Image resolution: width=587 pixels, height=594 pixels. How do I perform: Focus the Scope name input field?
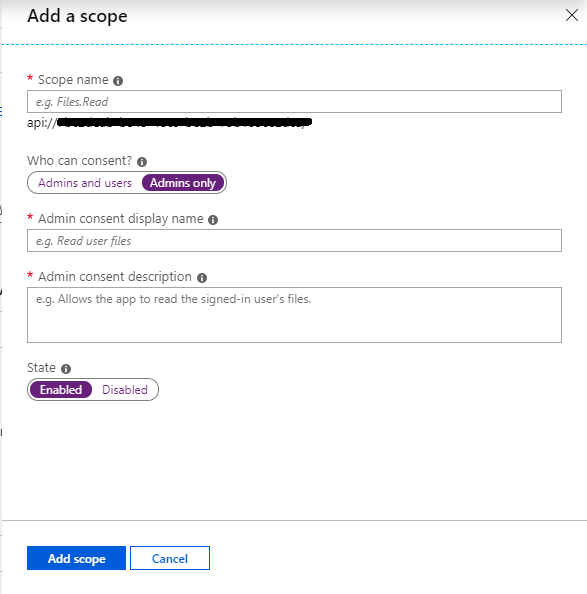point(294,102)
